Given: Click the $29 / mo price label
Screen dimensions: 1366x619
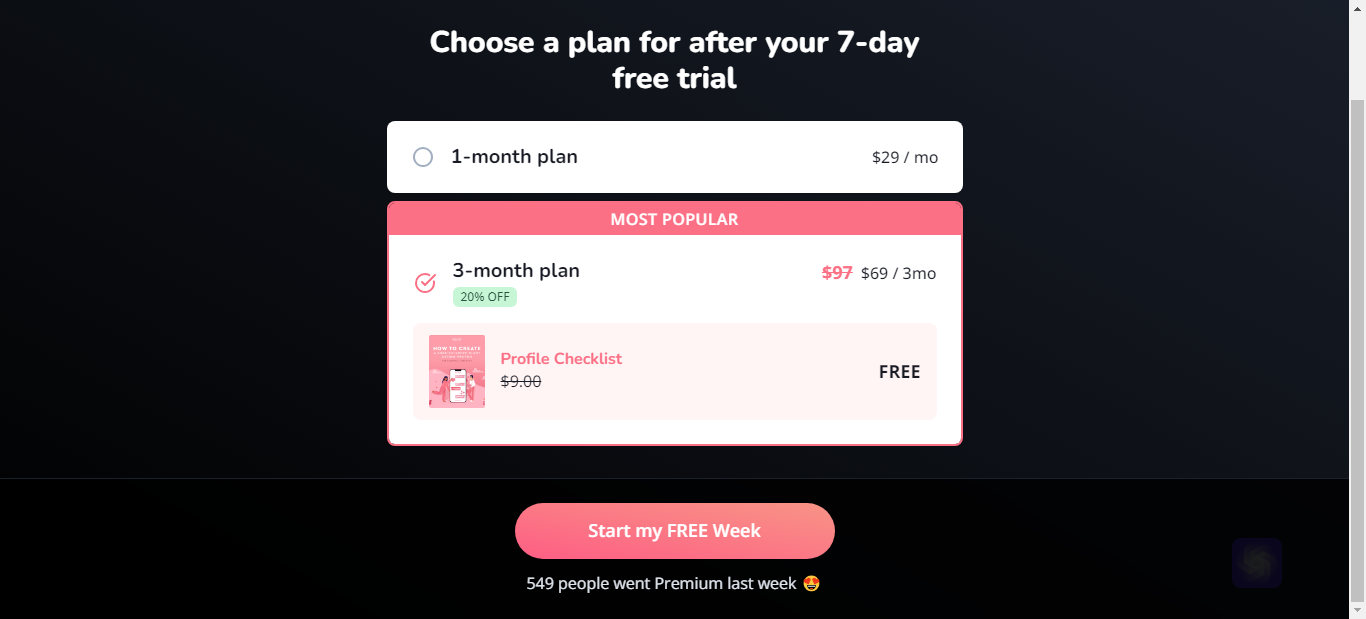Looking at the screenshot, I should [905, 157].
